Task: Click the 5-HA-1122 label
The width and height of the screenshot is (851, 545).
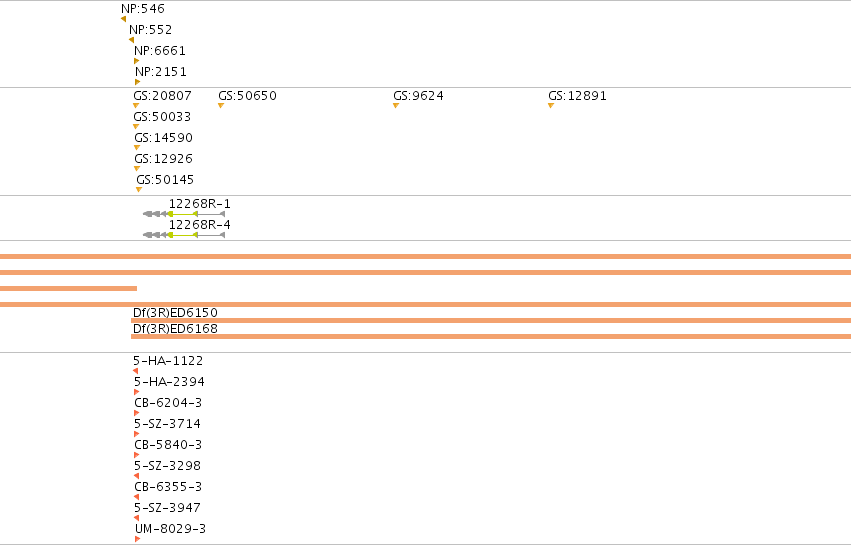Action: tap(168, 361)
